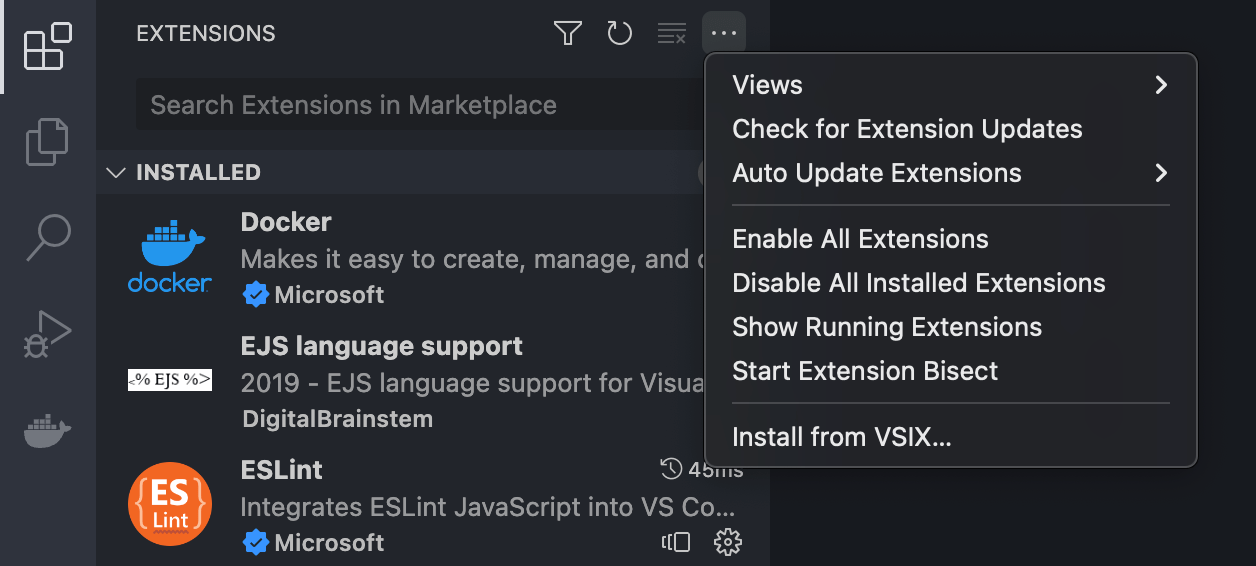The image size is (1256, 566).
Task: Collapse the INSTALLED section
Action: click(116, 172)
